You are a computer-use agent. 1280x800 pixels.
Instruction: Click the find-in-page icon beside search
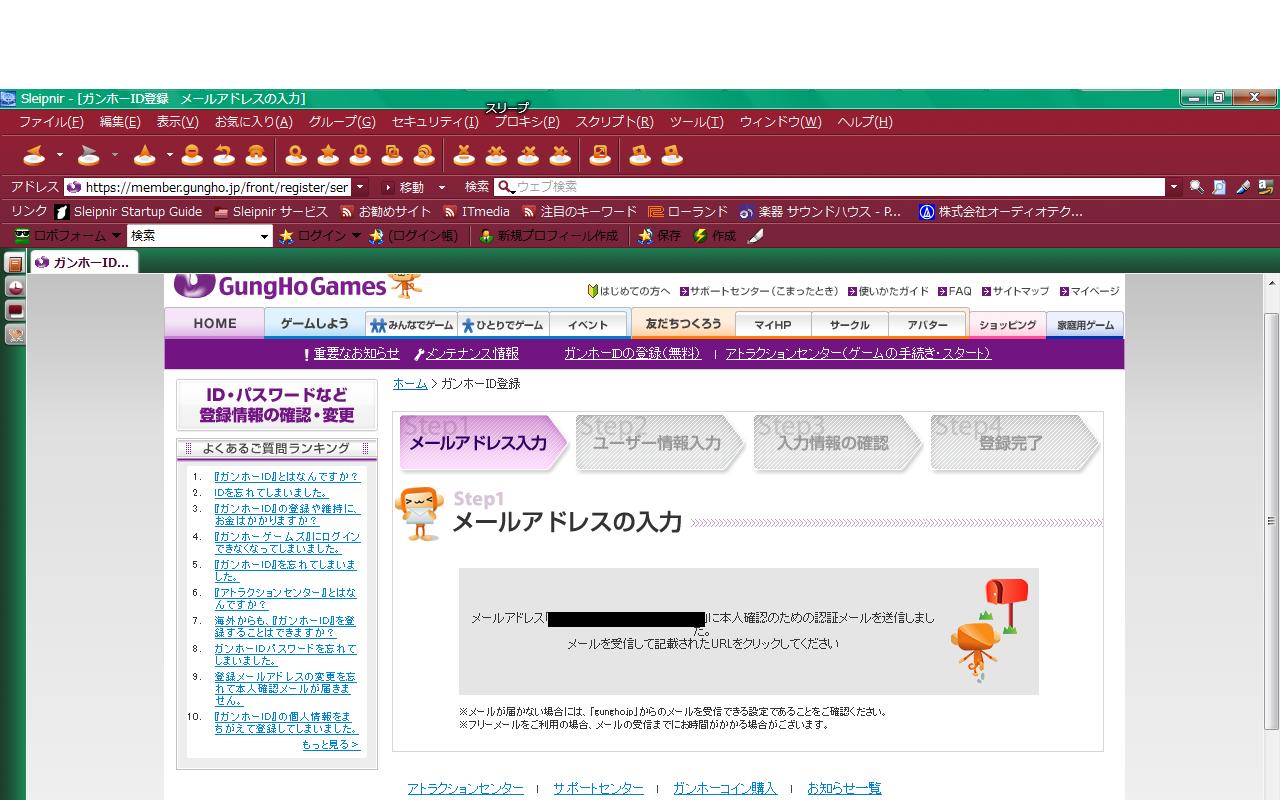(x=1219, y=187)
